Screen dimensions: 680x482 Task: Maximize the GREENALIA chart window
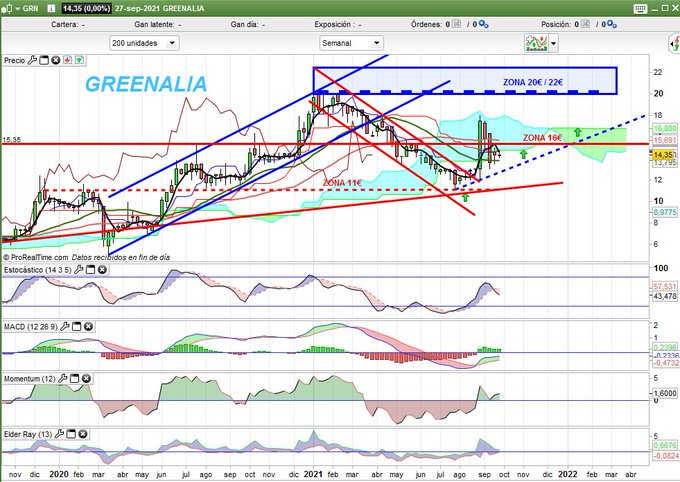click(666, 8)
